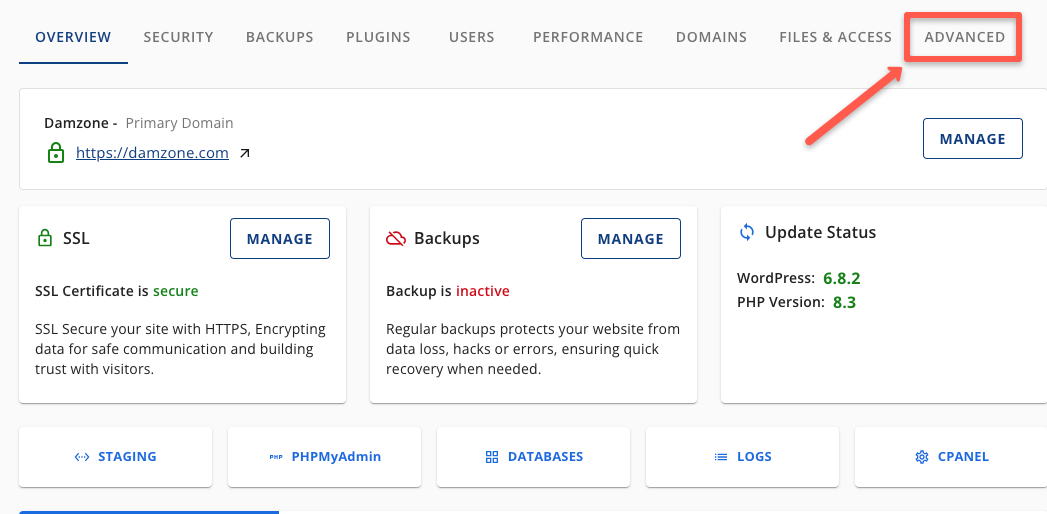Click the PHP icon beside PHPMyAdmin
Image resolution: width=1047 pixels, height=514 pixels.
[276, 457]
